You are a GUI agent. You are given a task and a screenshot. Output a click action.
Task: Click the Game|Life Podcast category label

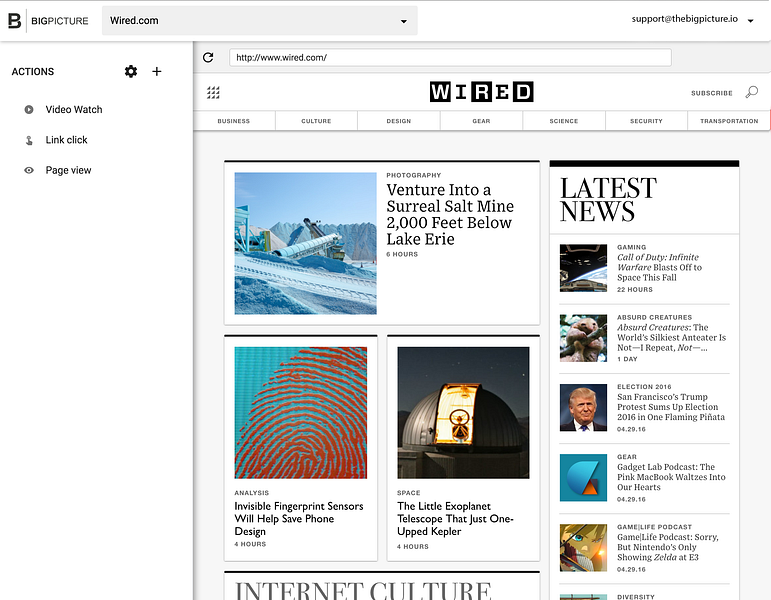tap(654, 527)
